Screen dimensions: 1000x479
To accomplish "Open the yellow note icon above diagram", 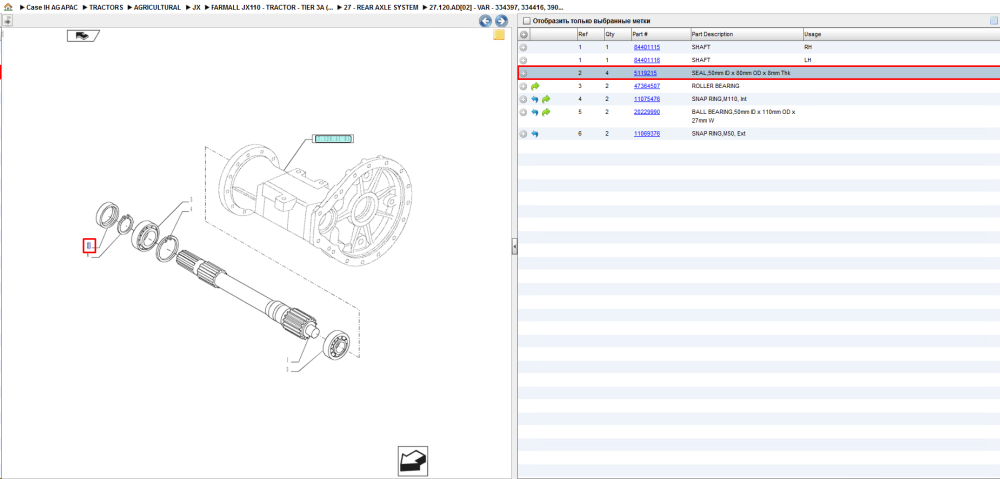I will pos(499,35).
